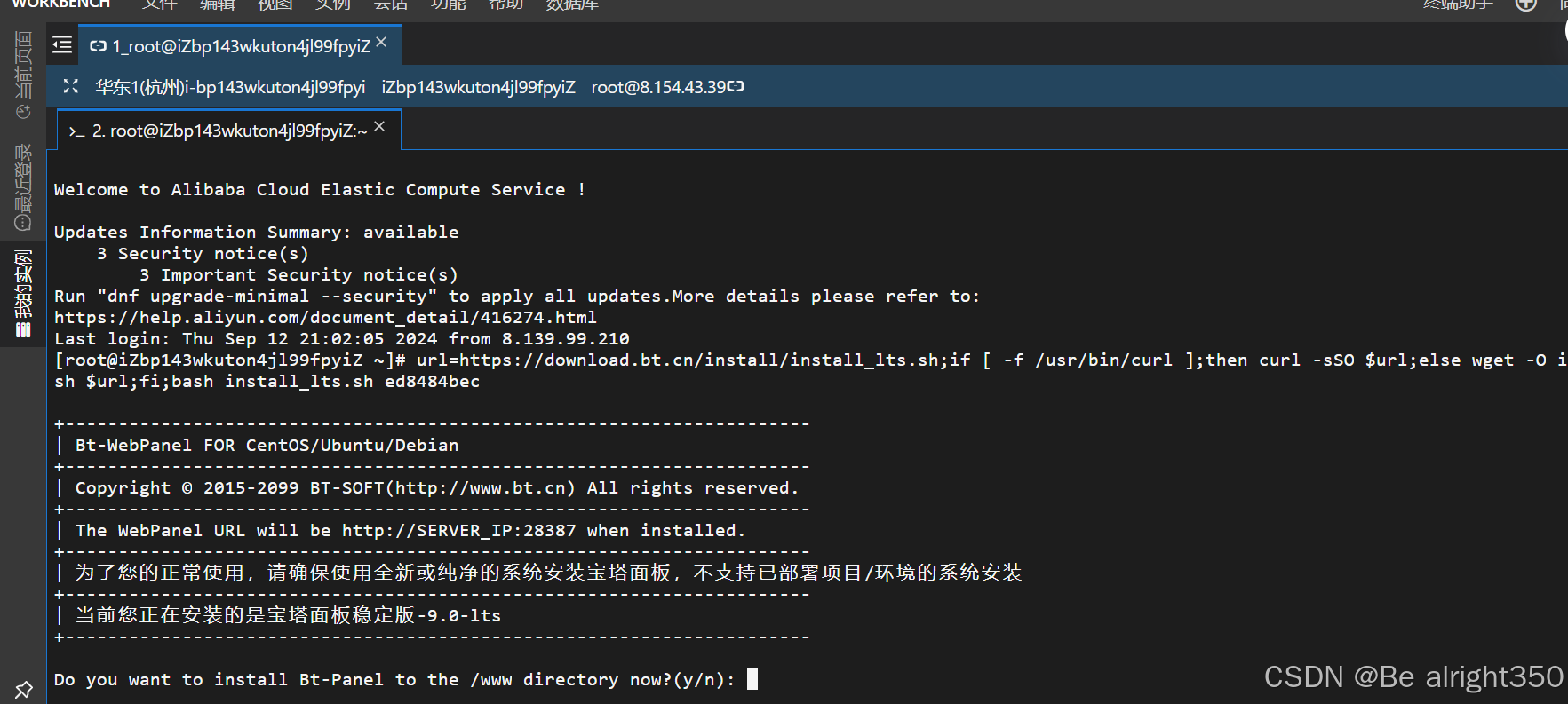
Task: Click the list icon under 我的实例 sidebar label
Action: [23, 330]
